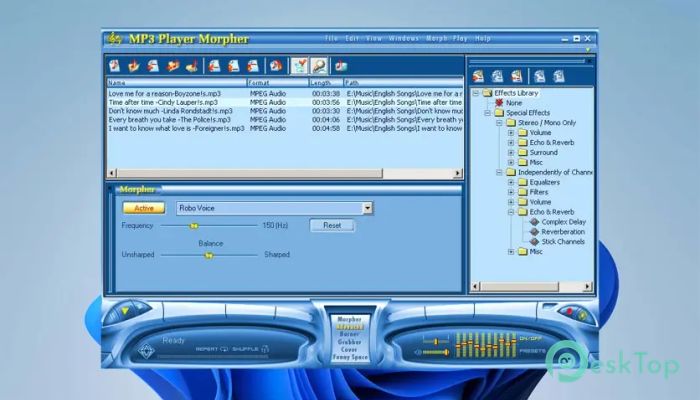The image size is (700, 400).
Task: Click the third effects library toolbar icon
Action: click(517, 76)
